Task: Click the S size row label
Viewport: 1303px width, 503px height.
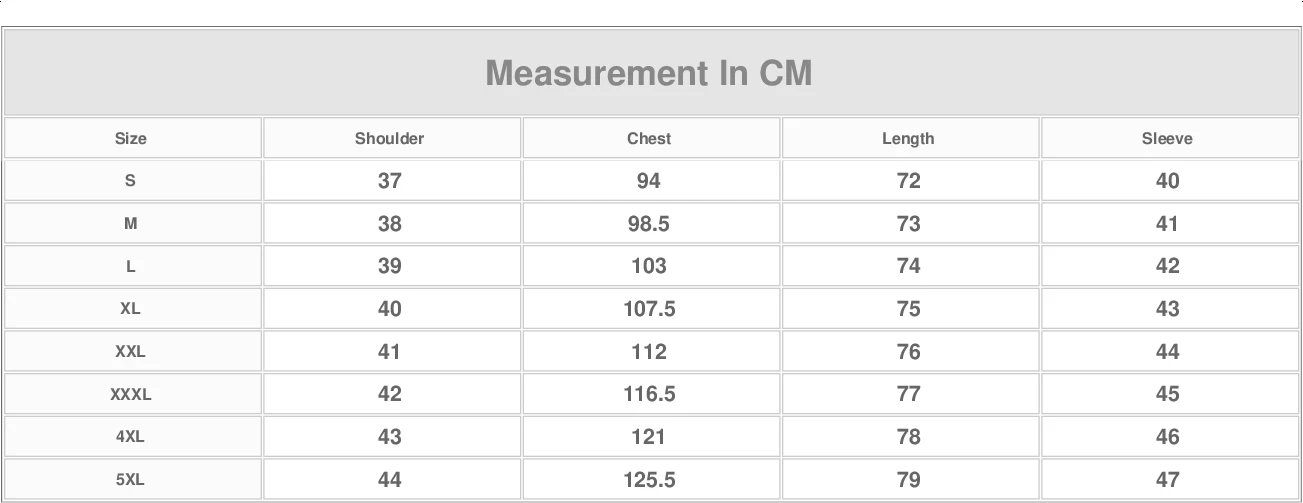Action: coord(130,181)
